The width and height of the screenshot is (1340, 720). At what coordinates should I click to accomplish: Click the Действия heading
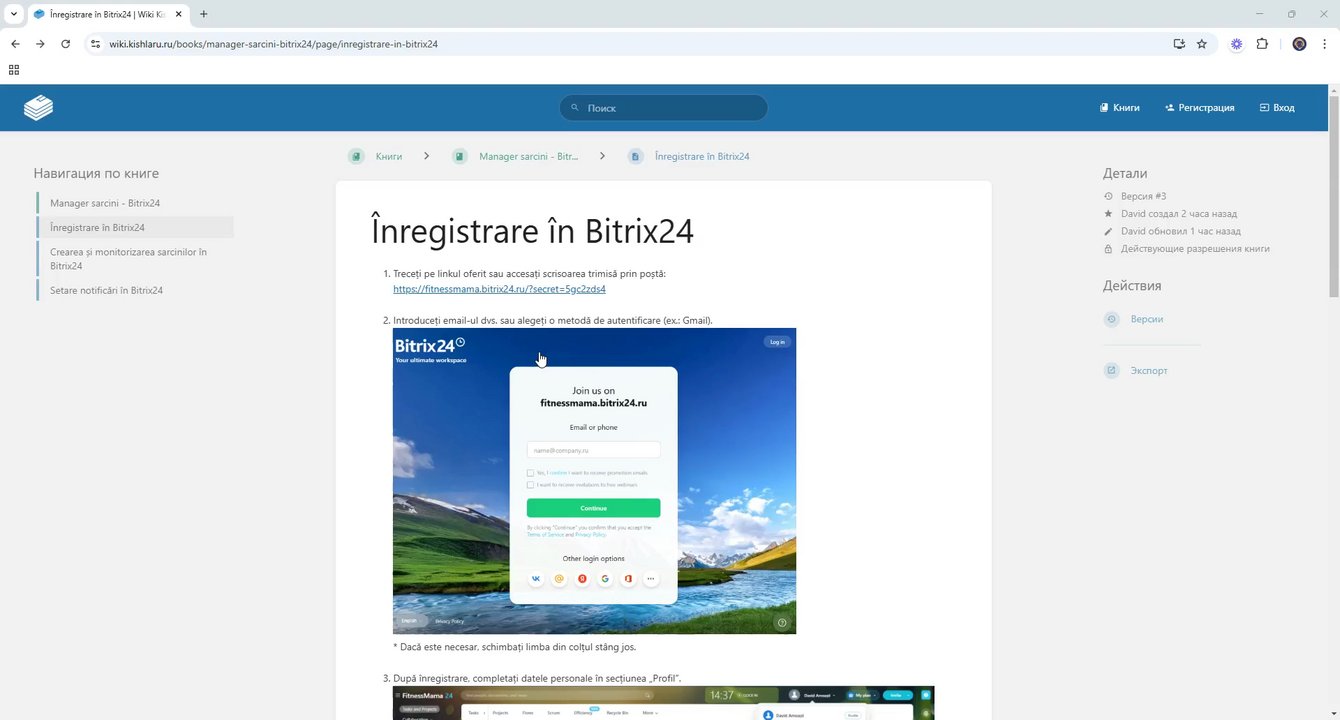point(1132,286)
